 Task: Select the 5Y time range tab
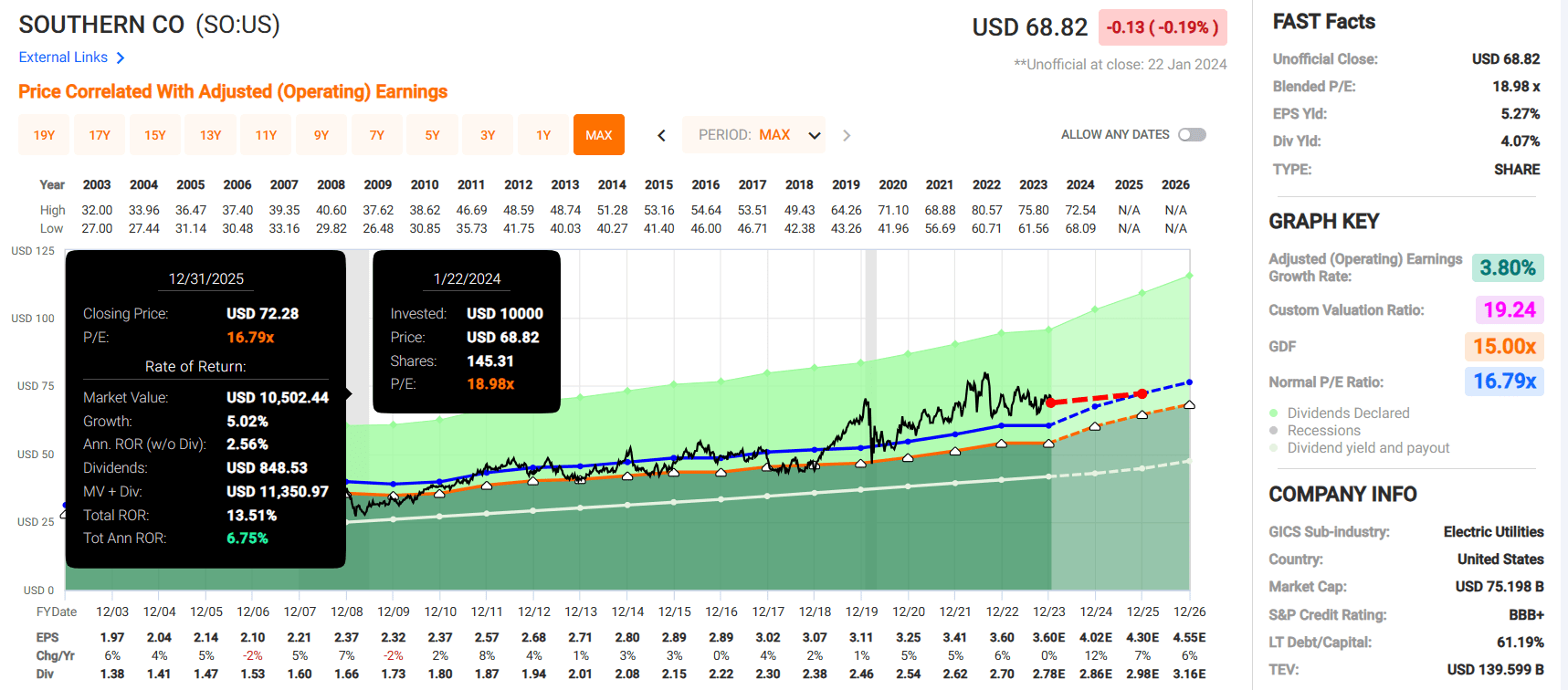pyautogui.click(x=432, y=135)
